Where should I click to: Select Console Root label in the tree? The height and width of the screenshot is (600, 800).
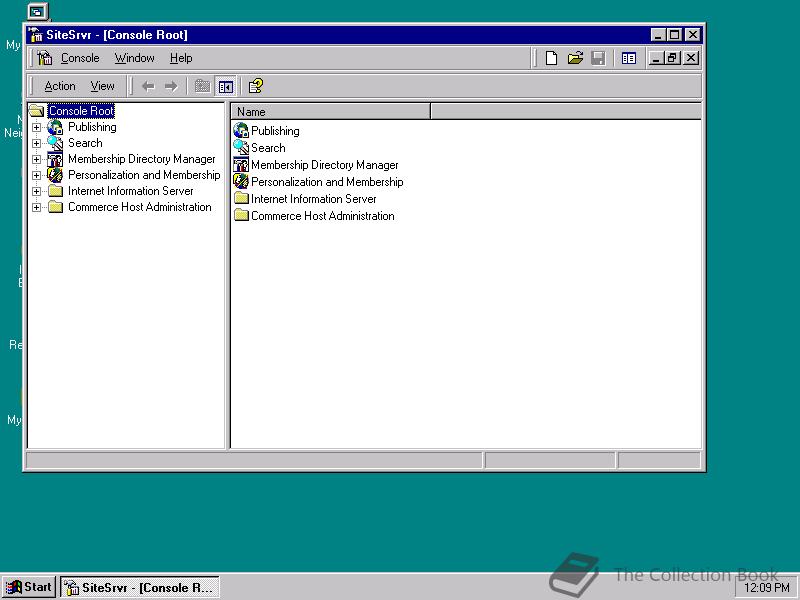click(x=81, y=111)
